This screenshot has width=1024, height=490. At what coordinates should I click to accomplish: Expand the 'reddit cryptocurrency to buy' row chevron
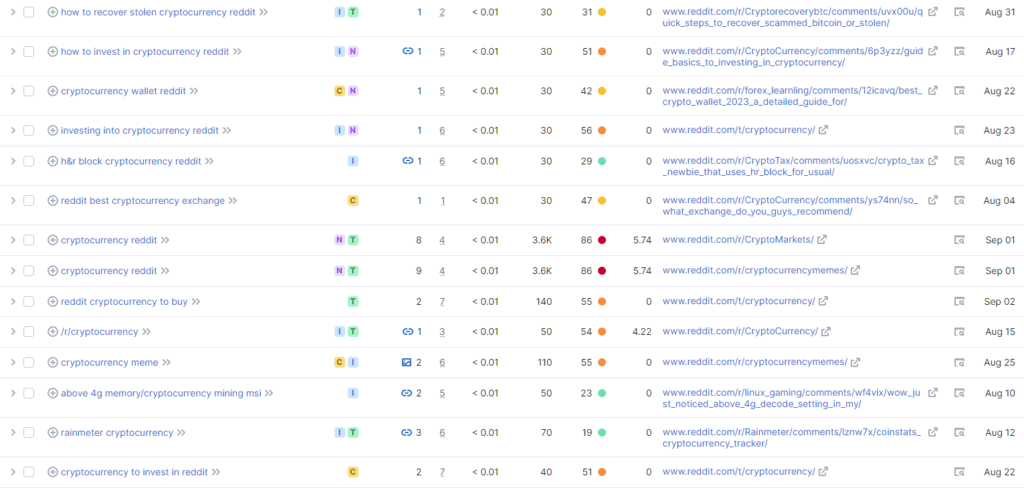pos(12,301)
